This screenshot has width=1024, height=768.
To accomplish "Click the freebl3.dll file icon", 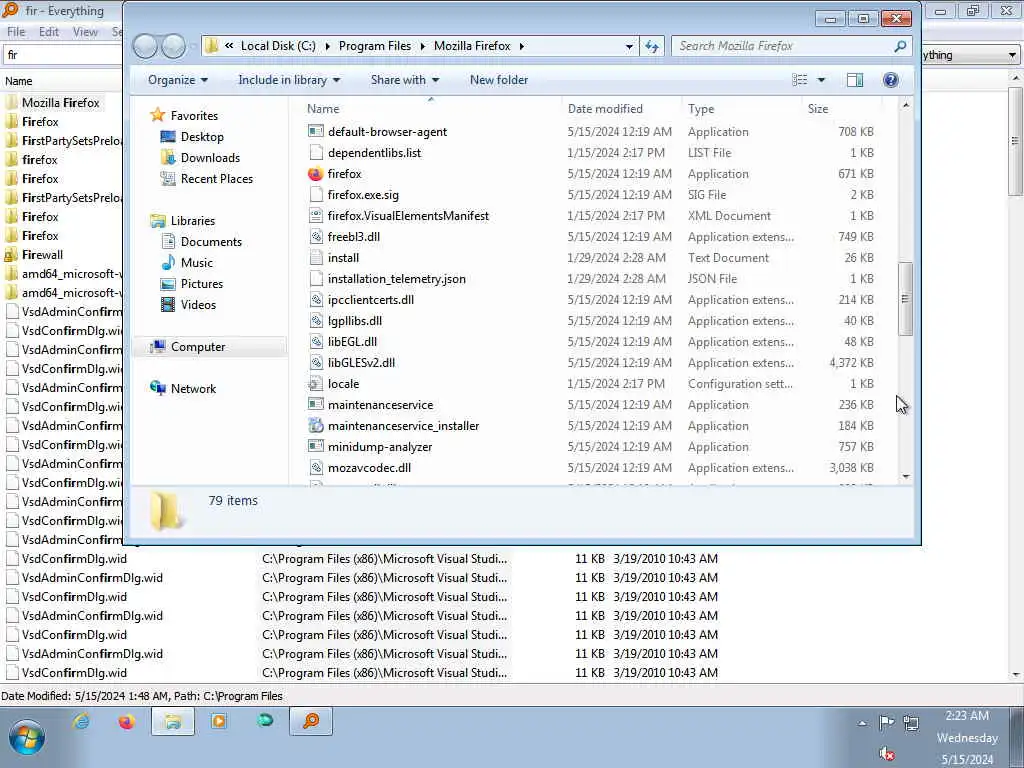I will pos(315,236).
